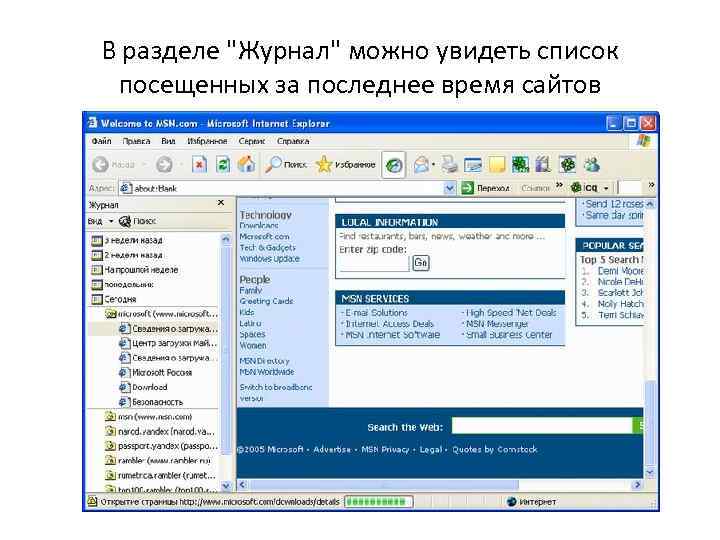Open 'Microsoft Россия' history entry
Viewport: 720px width, 540px height.
[156, 372]
